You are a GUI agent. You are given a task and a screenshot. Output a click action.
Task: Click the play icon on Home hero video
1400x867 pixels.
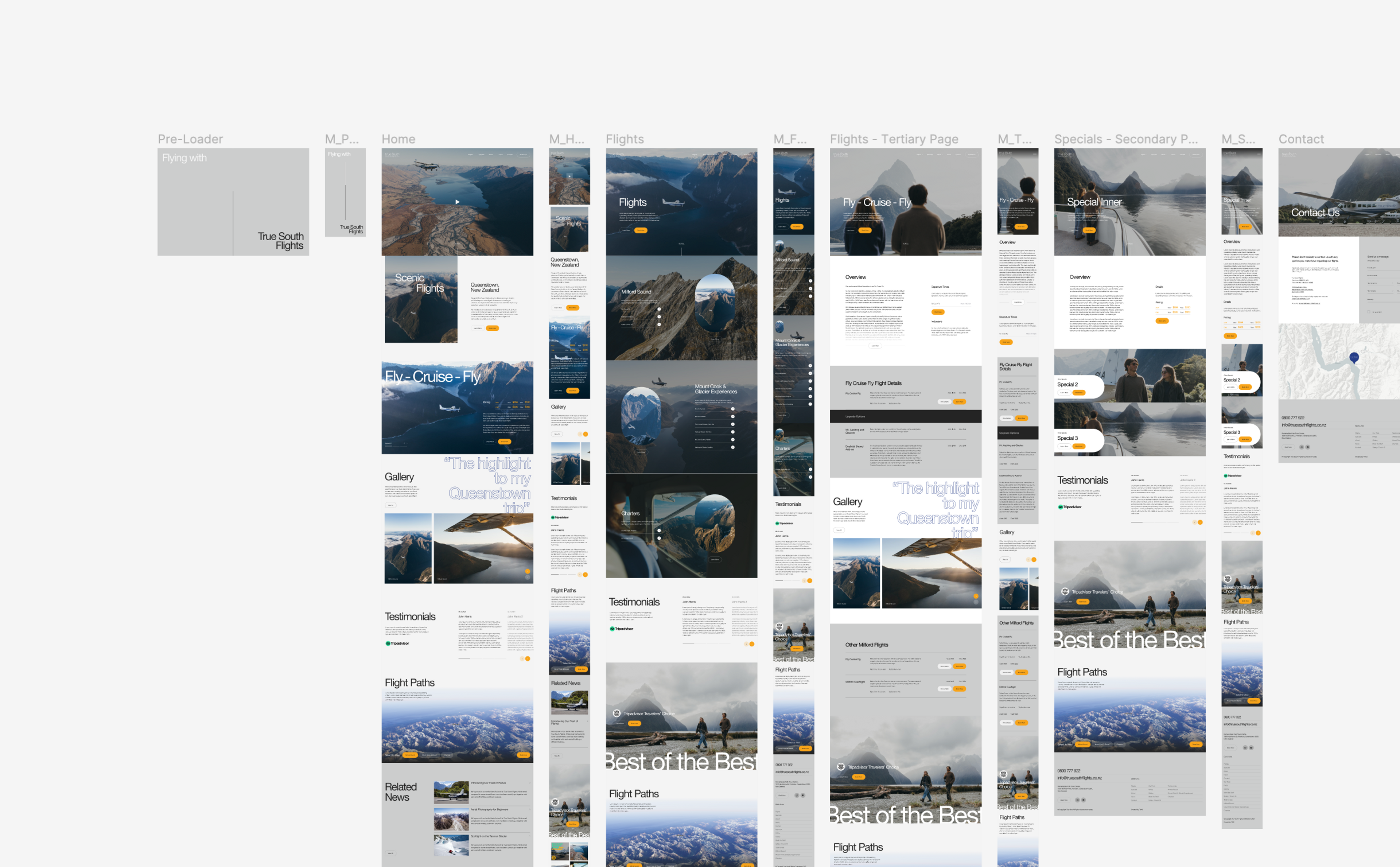tap(457, 202)
